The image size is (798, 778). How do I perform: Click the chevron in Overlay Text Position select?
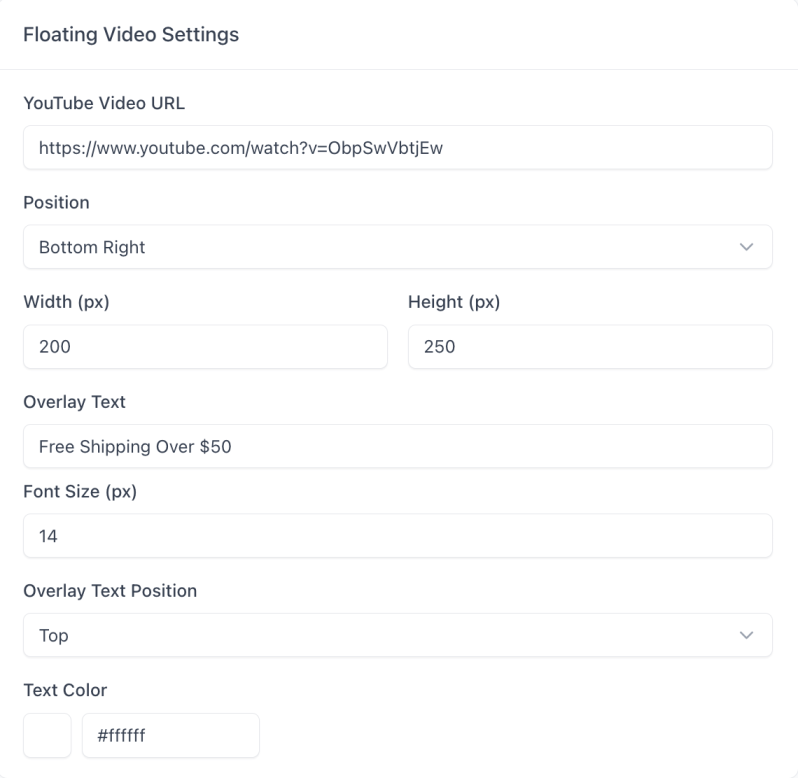(745, 635)
